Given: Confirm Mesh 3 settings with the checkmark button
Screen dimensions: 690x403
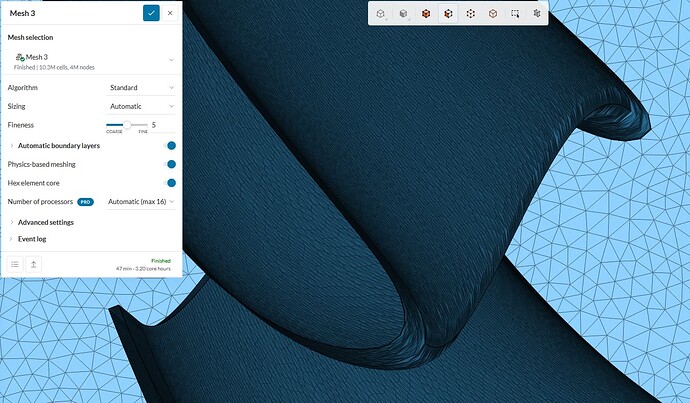Looking at the screenshot, I should coord(151,13).
